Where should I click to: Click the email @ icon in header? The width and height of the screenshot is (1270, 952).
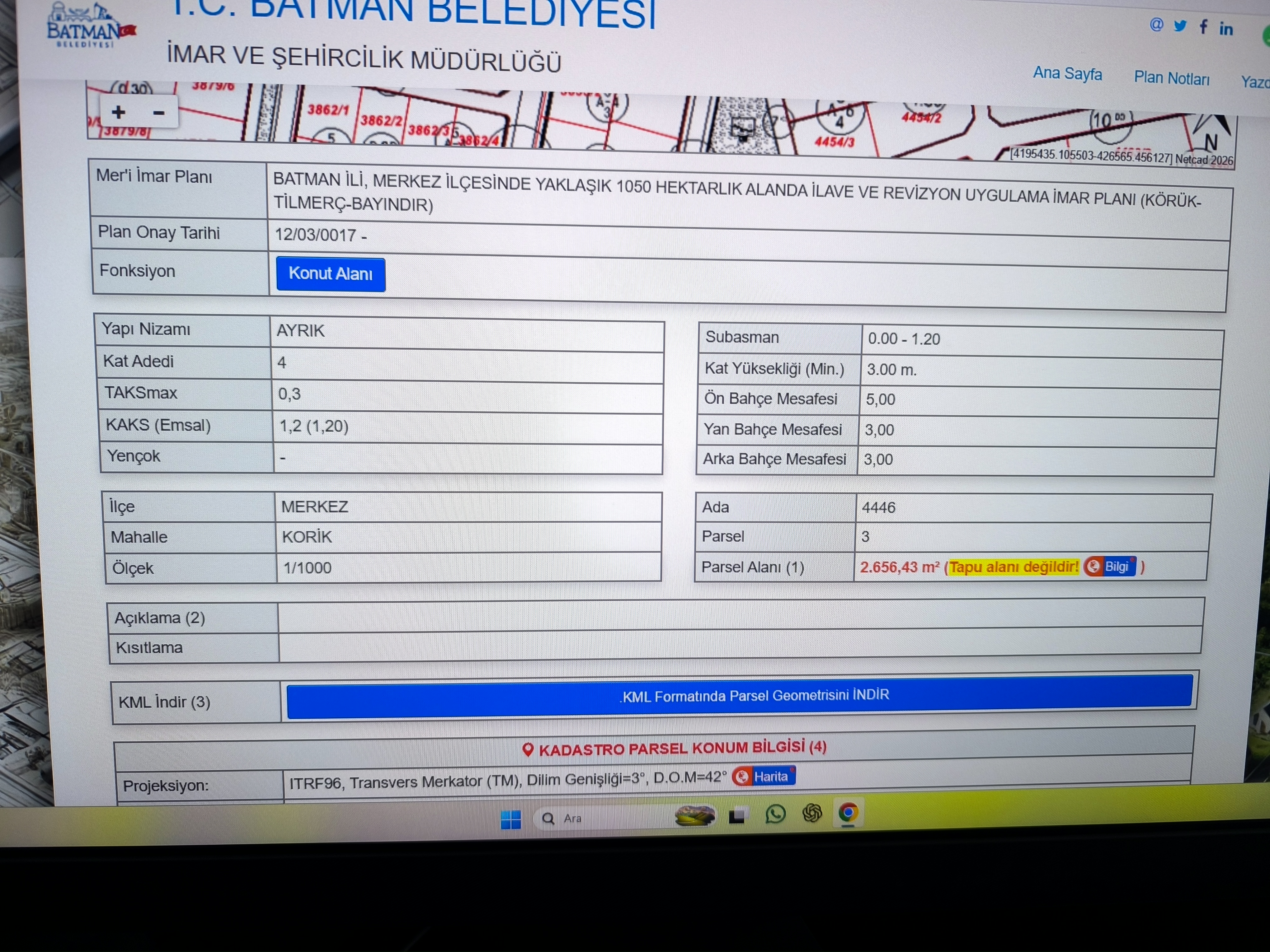pyautogui.click(x=1156, y=25)
